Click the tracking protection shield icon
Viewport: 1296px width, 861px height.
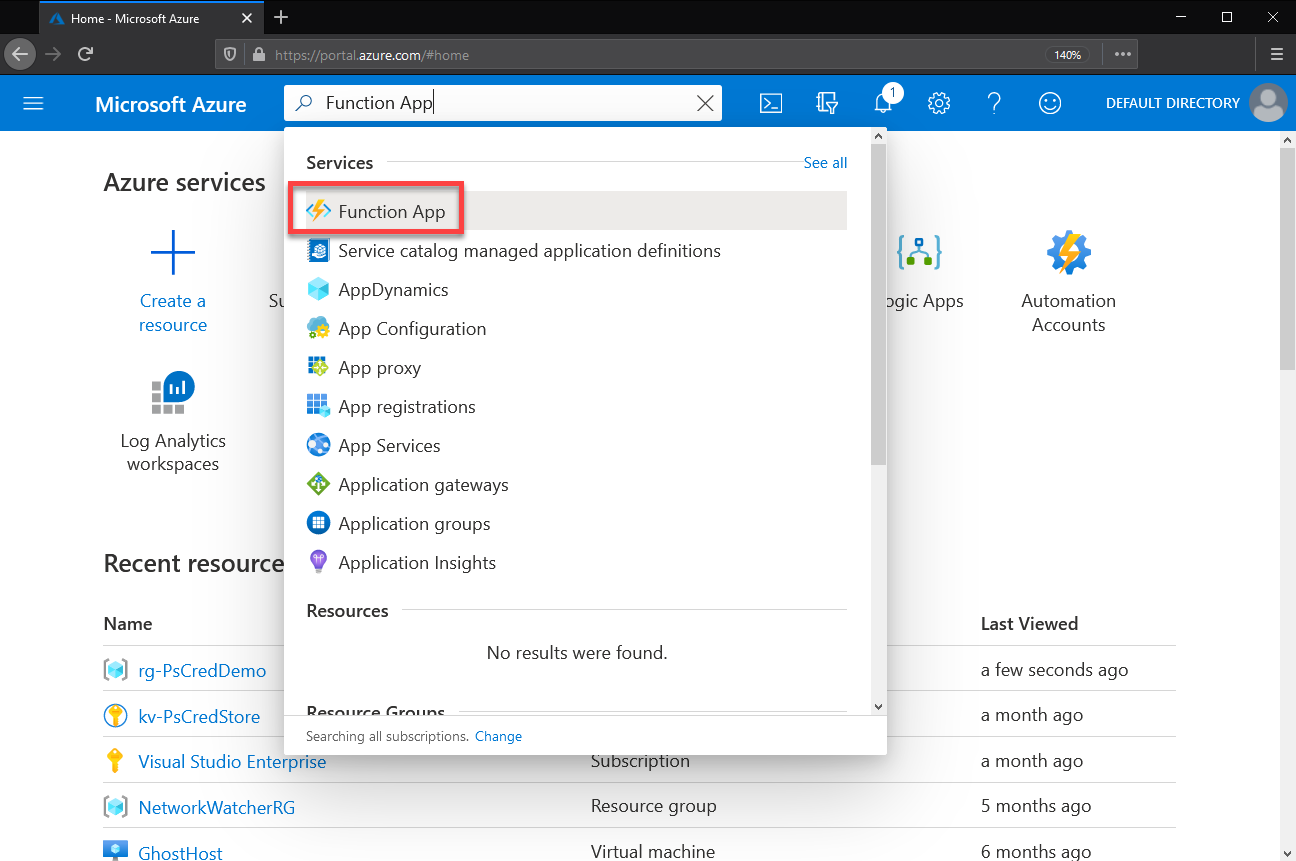tap(231, 55)
